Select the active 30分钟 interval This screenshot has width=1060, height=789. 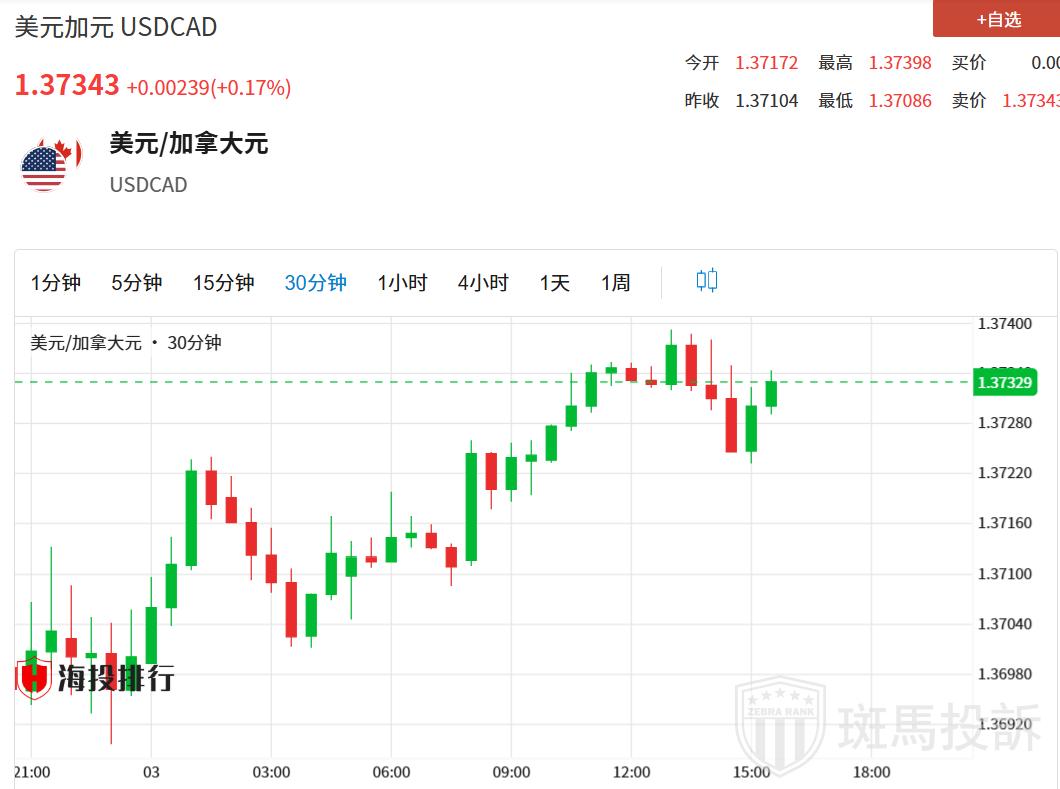(x=316, y=283)
